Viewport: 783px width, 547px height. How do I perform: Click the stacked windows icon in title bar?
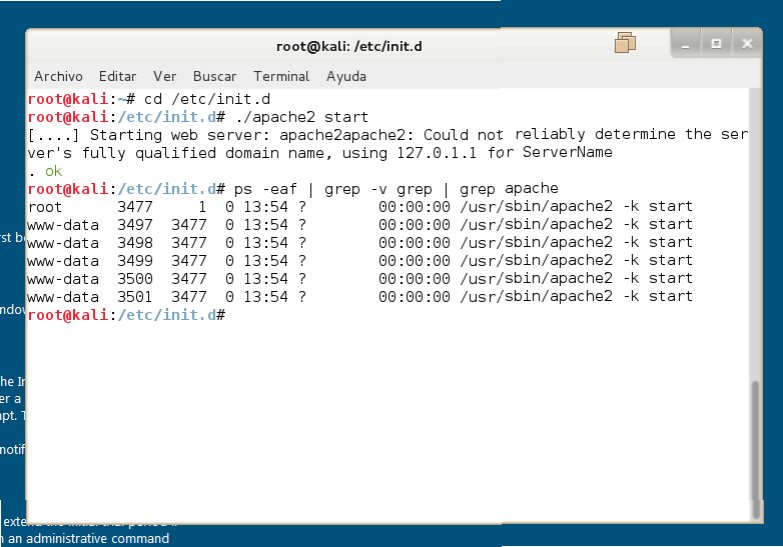pos(626,43)
